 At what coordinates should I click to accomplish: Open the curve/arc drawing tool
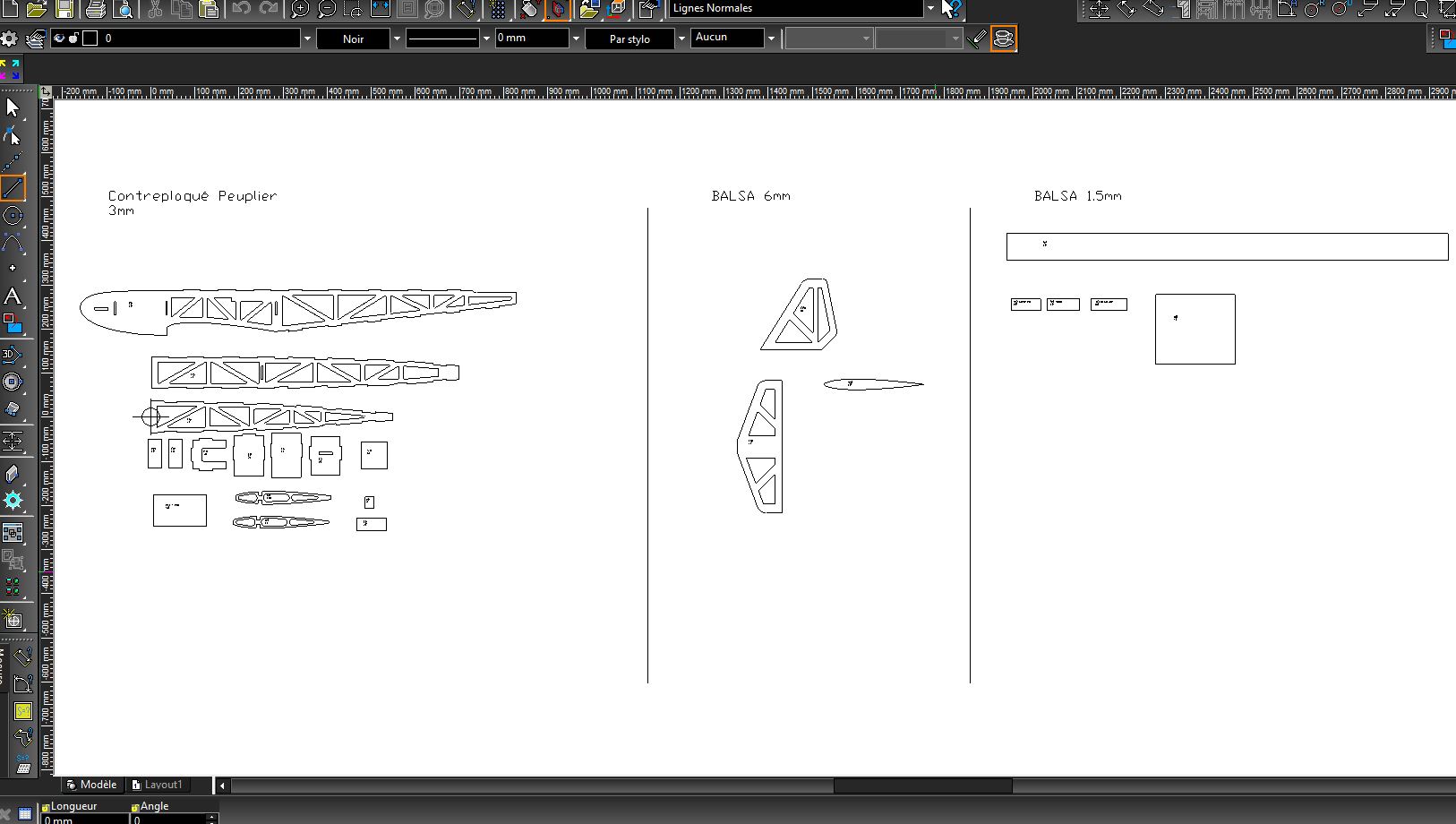tap(13, 242)
